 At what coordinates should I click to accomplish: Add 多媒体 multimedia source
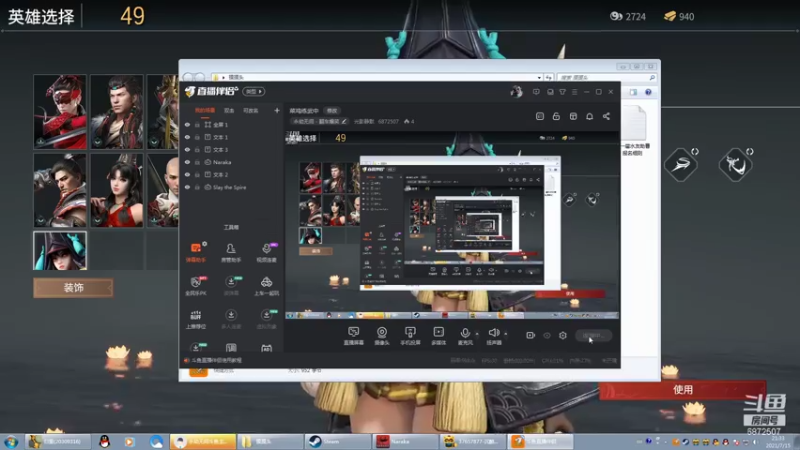438,336
